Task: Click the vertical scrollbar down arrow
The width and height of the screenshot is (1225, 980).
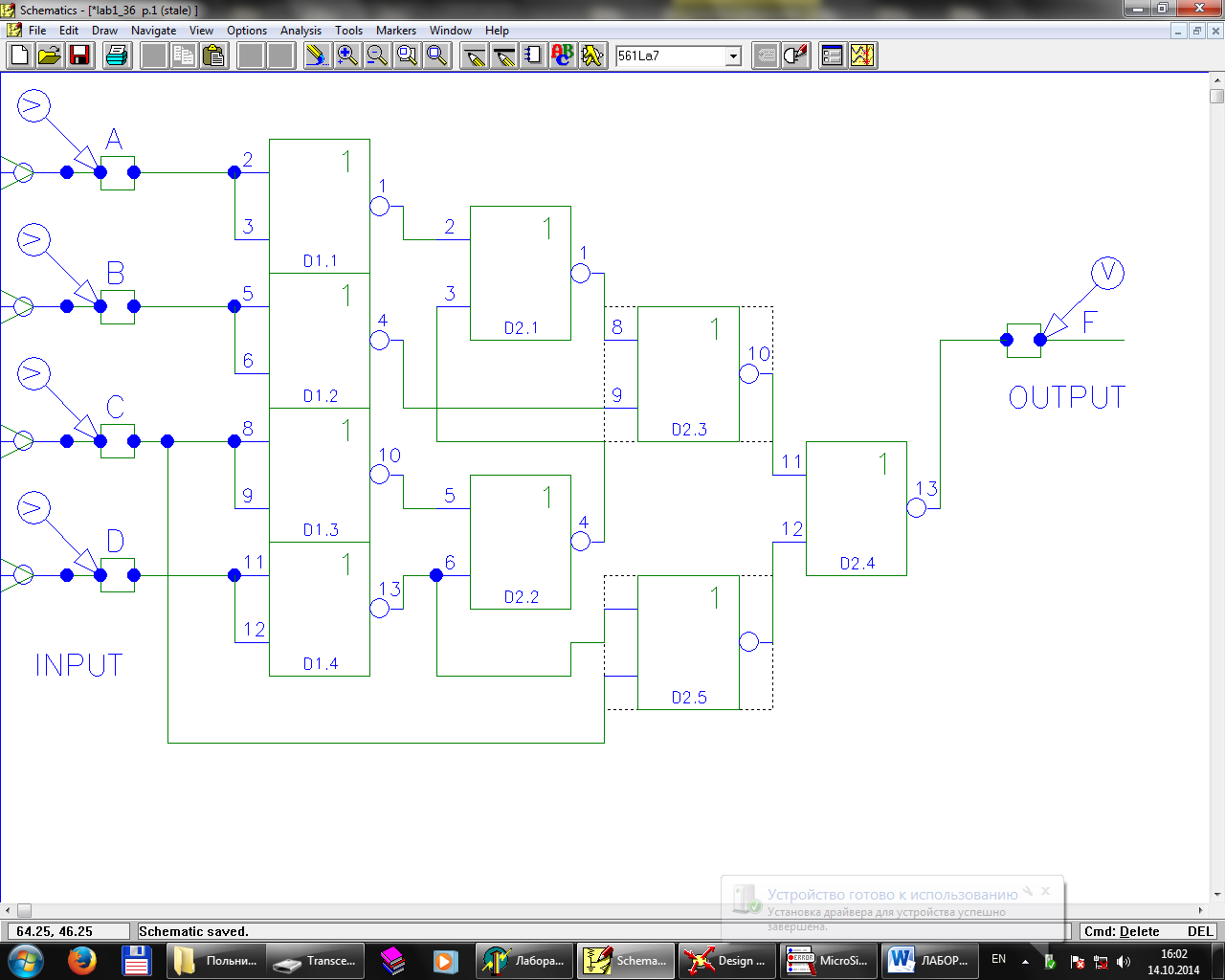Action: (1216, 894)
